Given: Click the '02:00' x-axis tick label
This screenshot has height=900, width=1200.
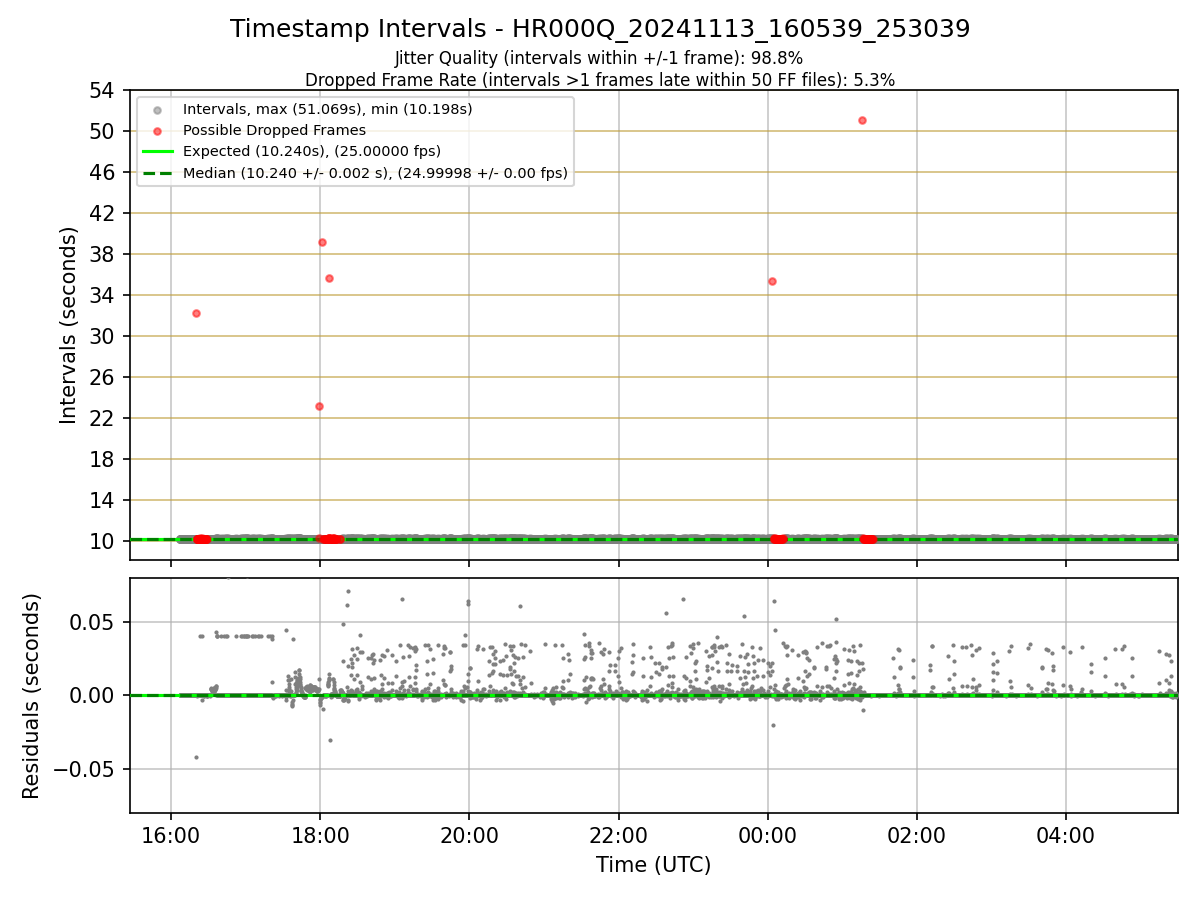Looking at the screenshot, I should coord(917,835).
